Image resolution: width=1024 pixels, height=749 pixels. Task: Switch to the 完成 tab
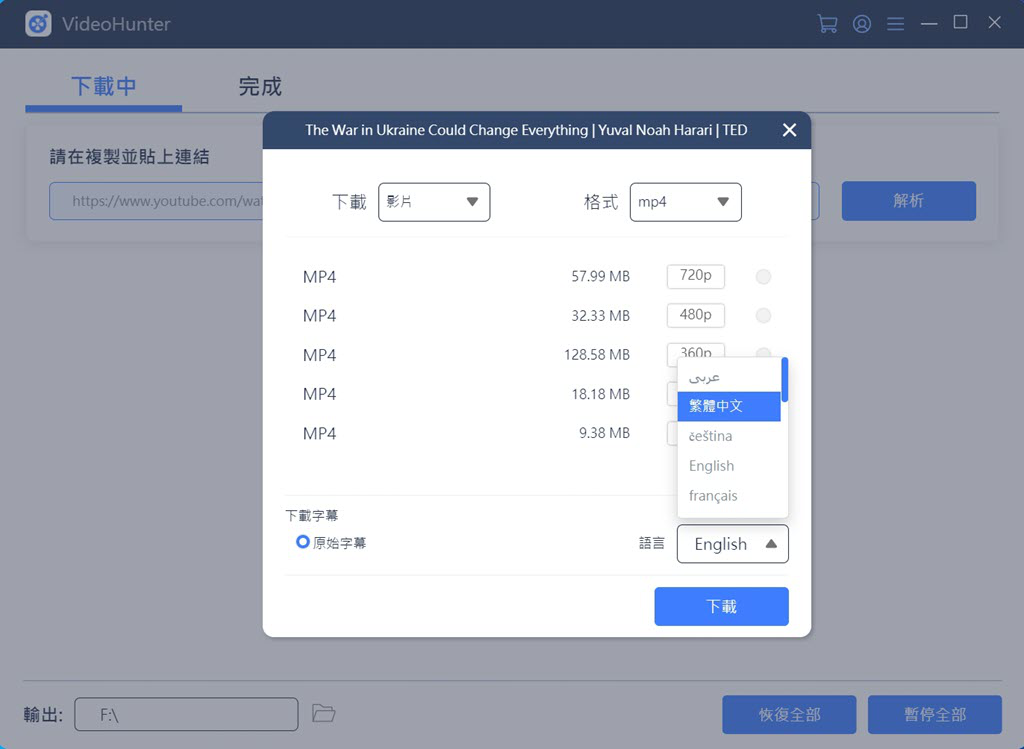pos(260,86)
